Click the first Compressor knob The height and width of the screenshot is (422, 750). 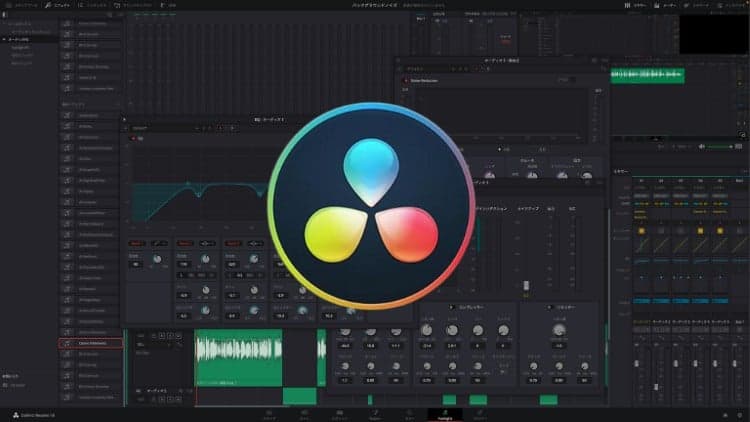pyautogui.click(x=426, y=330)
